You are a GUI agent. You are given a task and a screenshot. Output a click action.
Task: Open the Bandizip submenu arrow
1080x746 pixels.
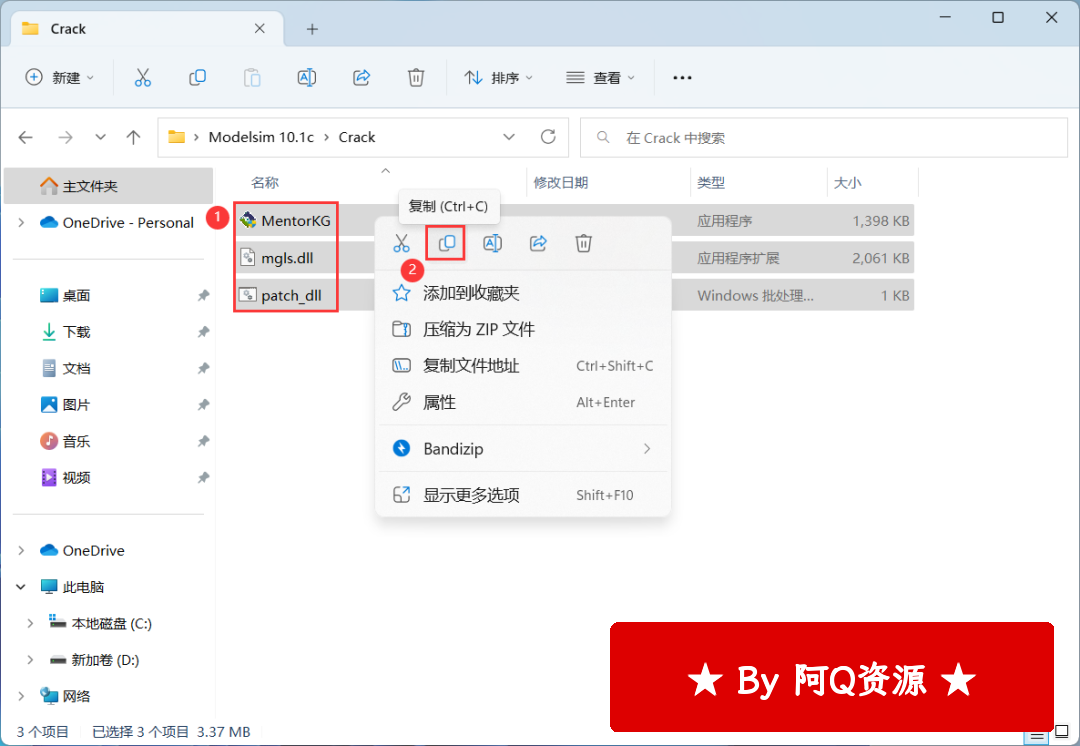647,449
